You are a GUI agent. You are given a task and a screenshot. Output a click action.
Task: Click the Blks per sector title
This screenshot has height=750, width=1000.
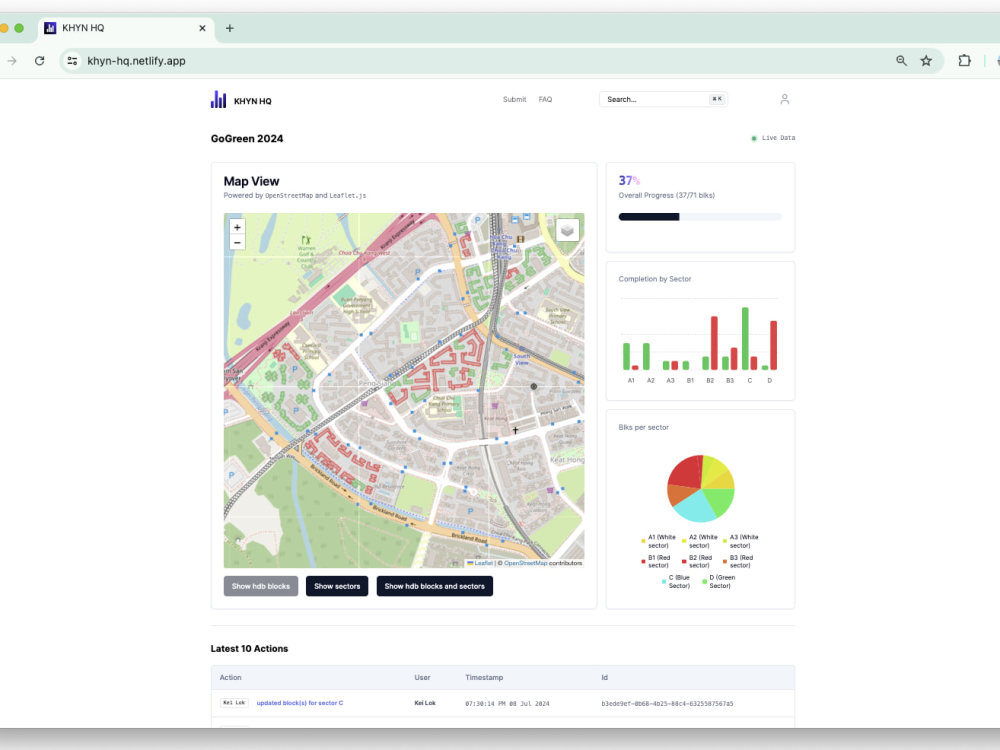click(643, 427)
